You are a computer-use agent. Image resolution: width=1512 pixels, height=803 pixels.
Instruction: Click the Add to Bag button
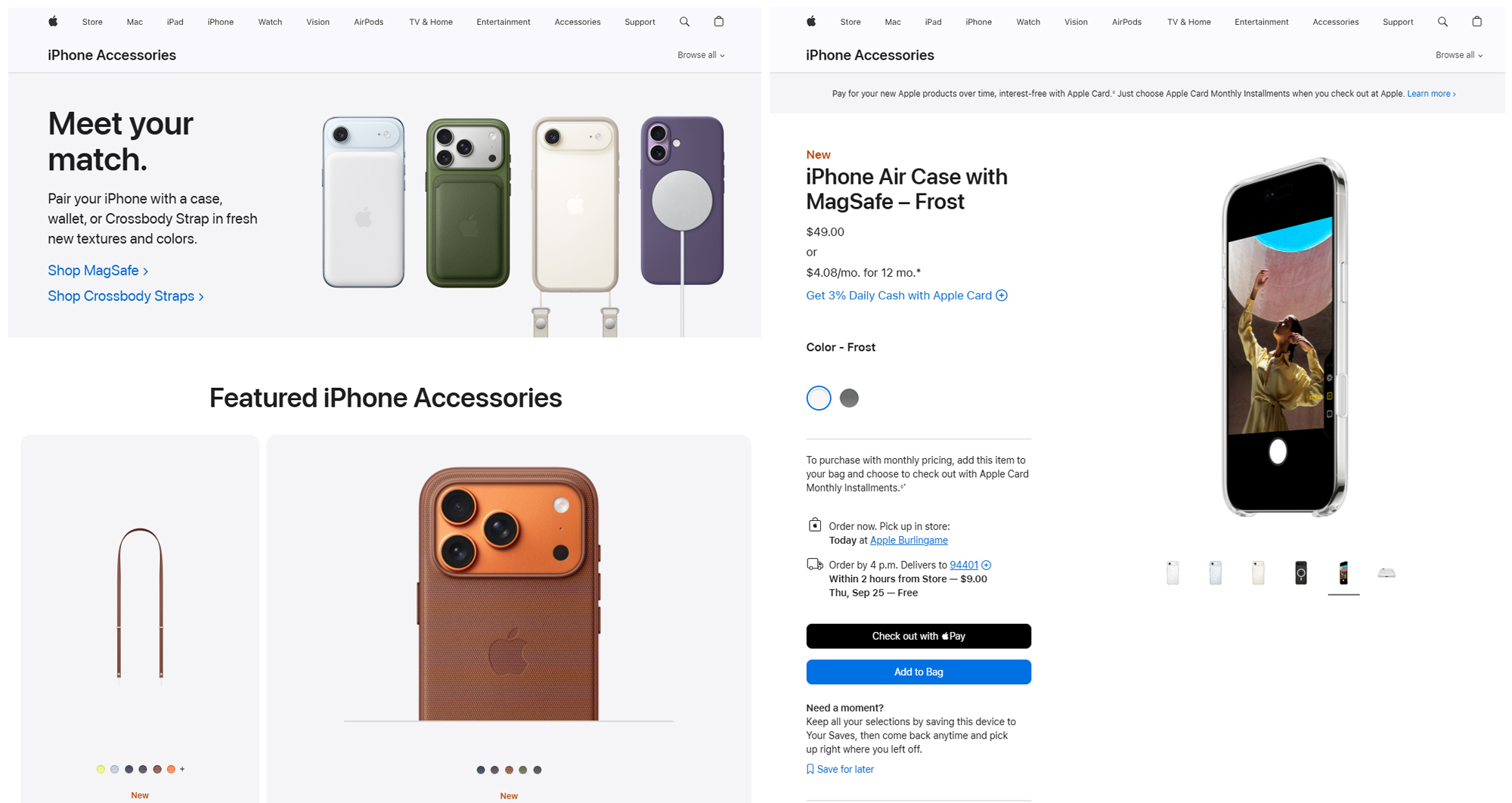coord(918,672)
